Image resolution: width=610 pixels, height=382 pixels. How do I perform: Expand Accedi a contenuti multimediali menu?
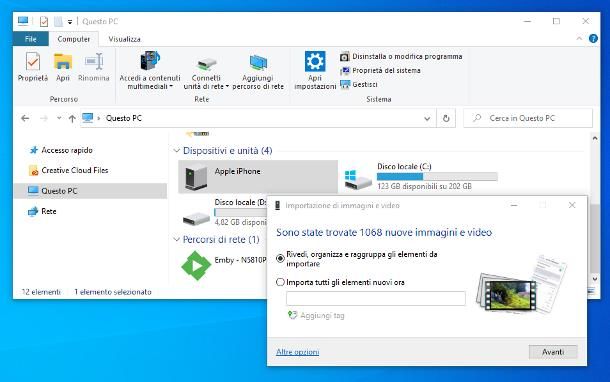point(171,86)
